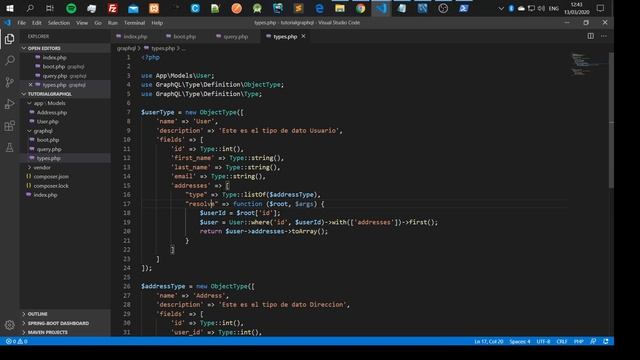The image size is (640, 360).
Task: Open the Selection menu
Action: coord(59,23)
